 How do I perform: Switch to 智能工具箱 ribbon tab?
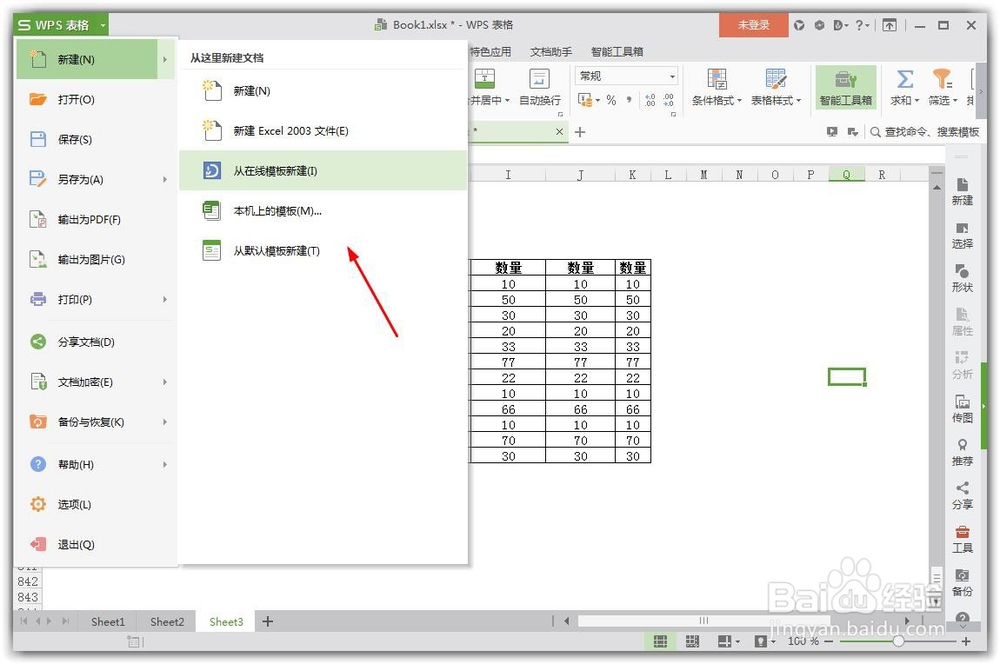[617, 52]
